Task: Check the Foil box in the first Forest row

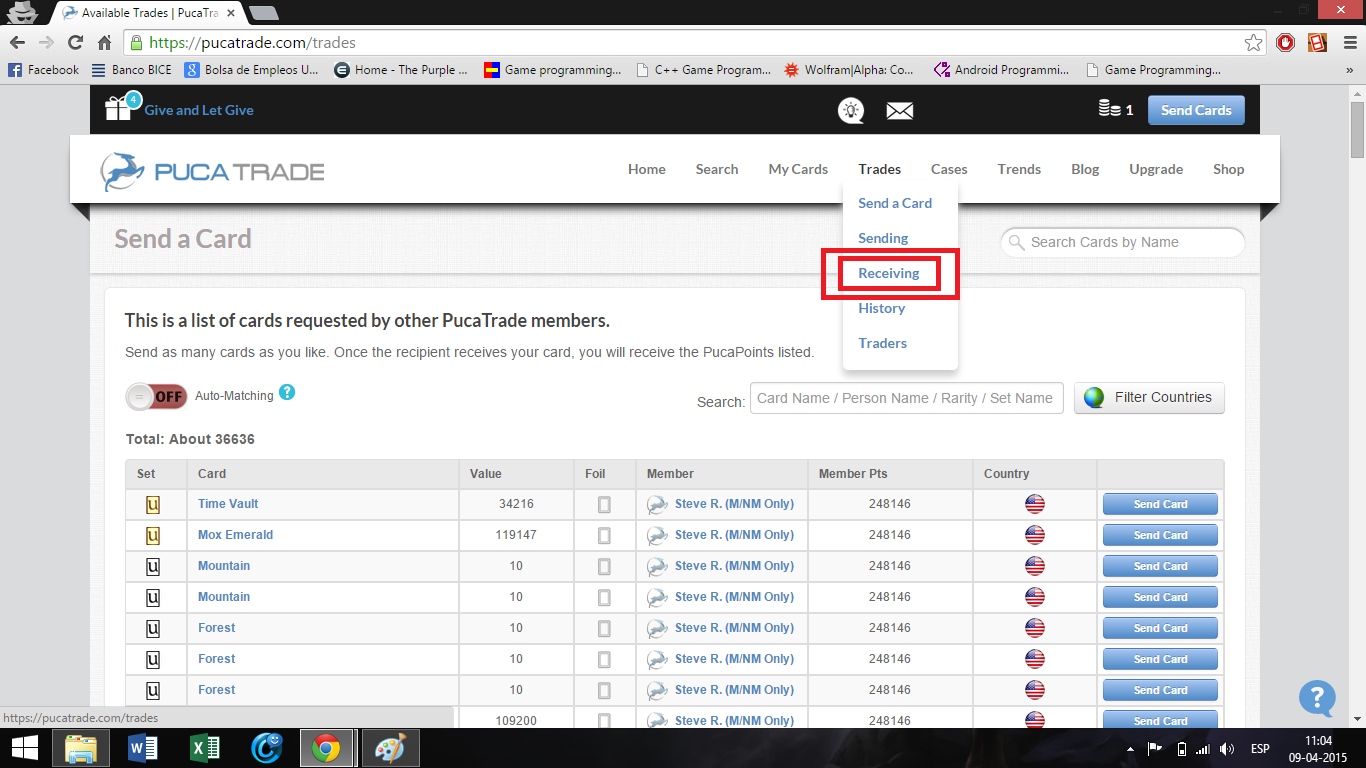Action: click(604, 628)
